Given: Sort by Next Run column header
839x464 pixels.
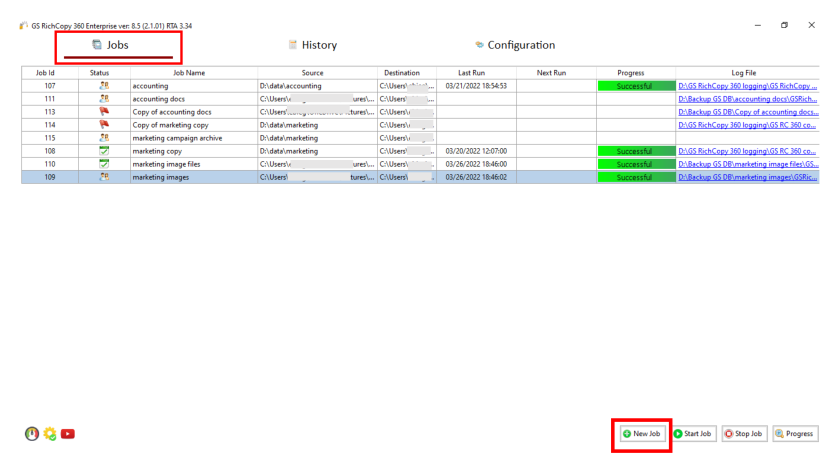Looking at the screenshot, I should coord(556,73).
